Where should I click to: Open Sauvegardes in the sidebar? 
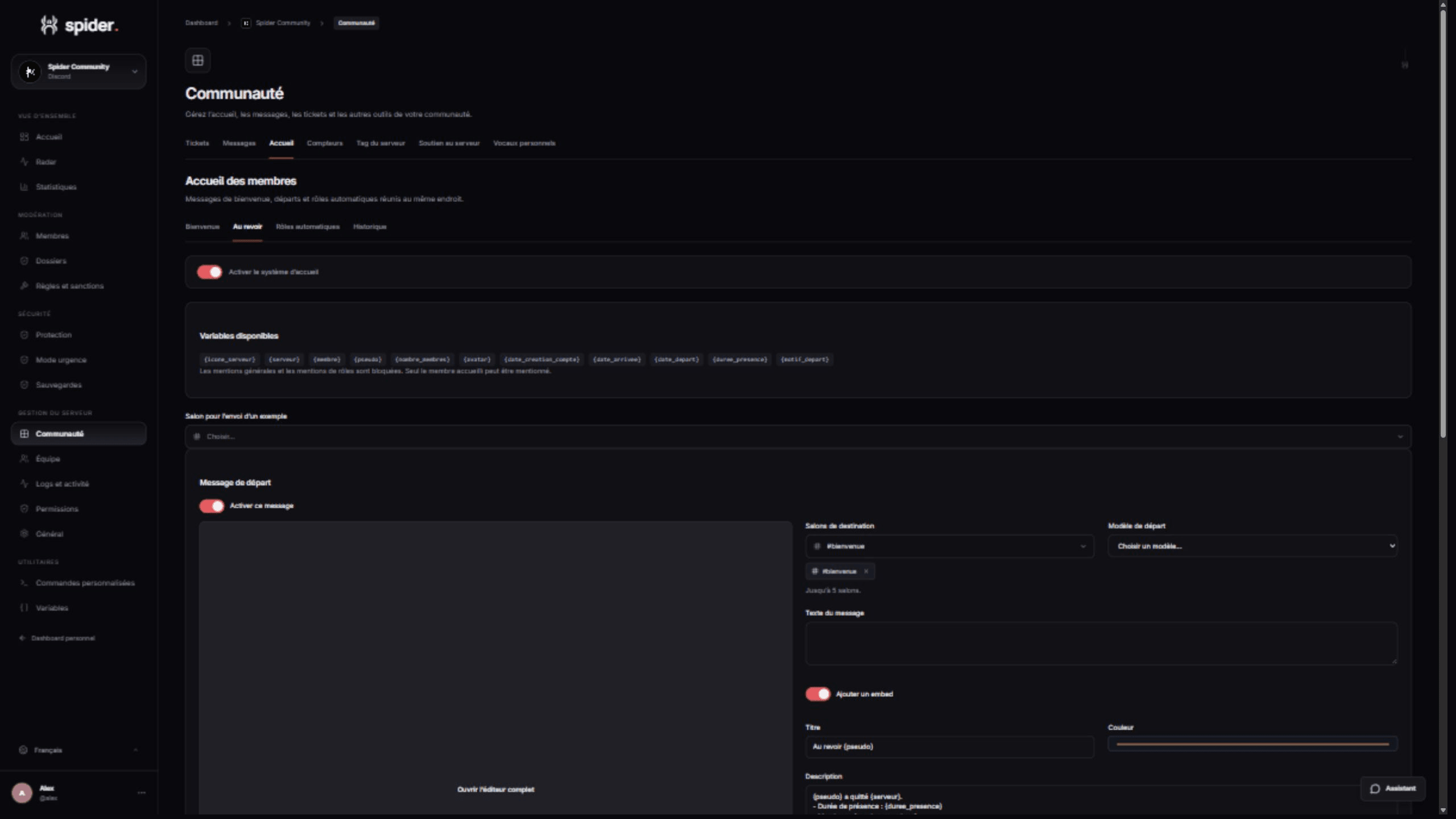tap(78, 385)
